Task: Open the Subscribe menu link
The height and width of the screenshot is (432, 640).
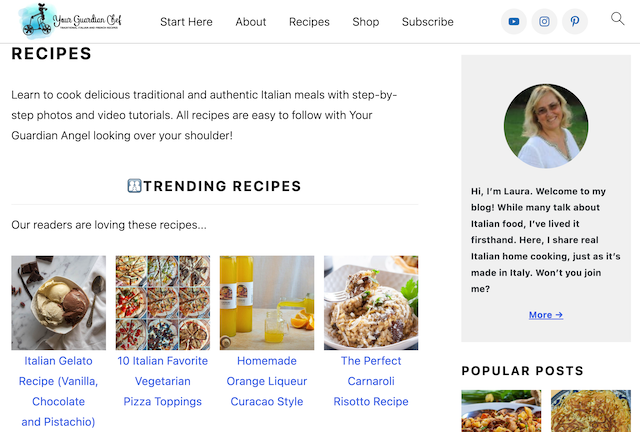Action: (427, 22)
